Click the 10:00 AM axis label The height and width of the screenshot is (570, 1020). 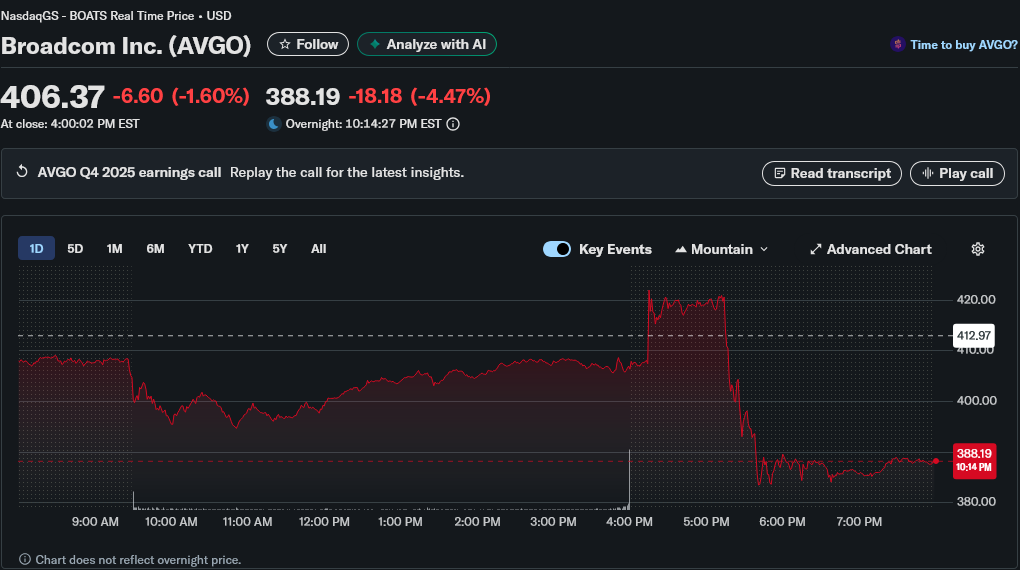171,522
